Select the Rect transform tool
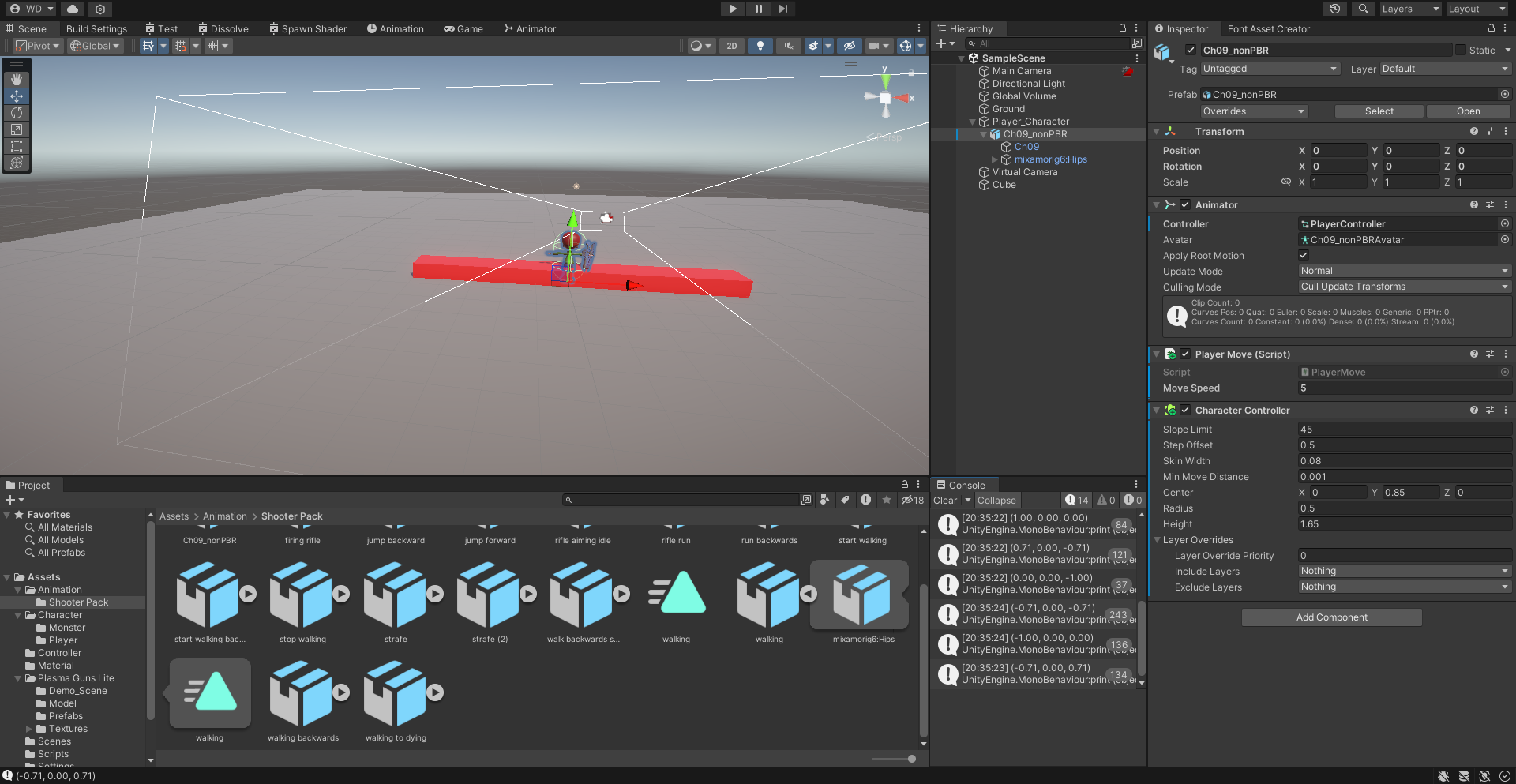This screenshot has height=784, width=1516. point(17,146)
